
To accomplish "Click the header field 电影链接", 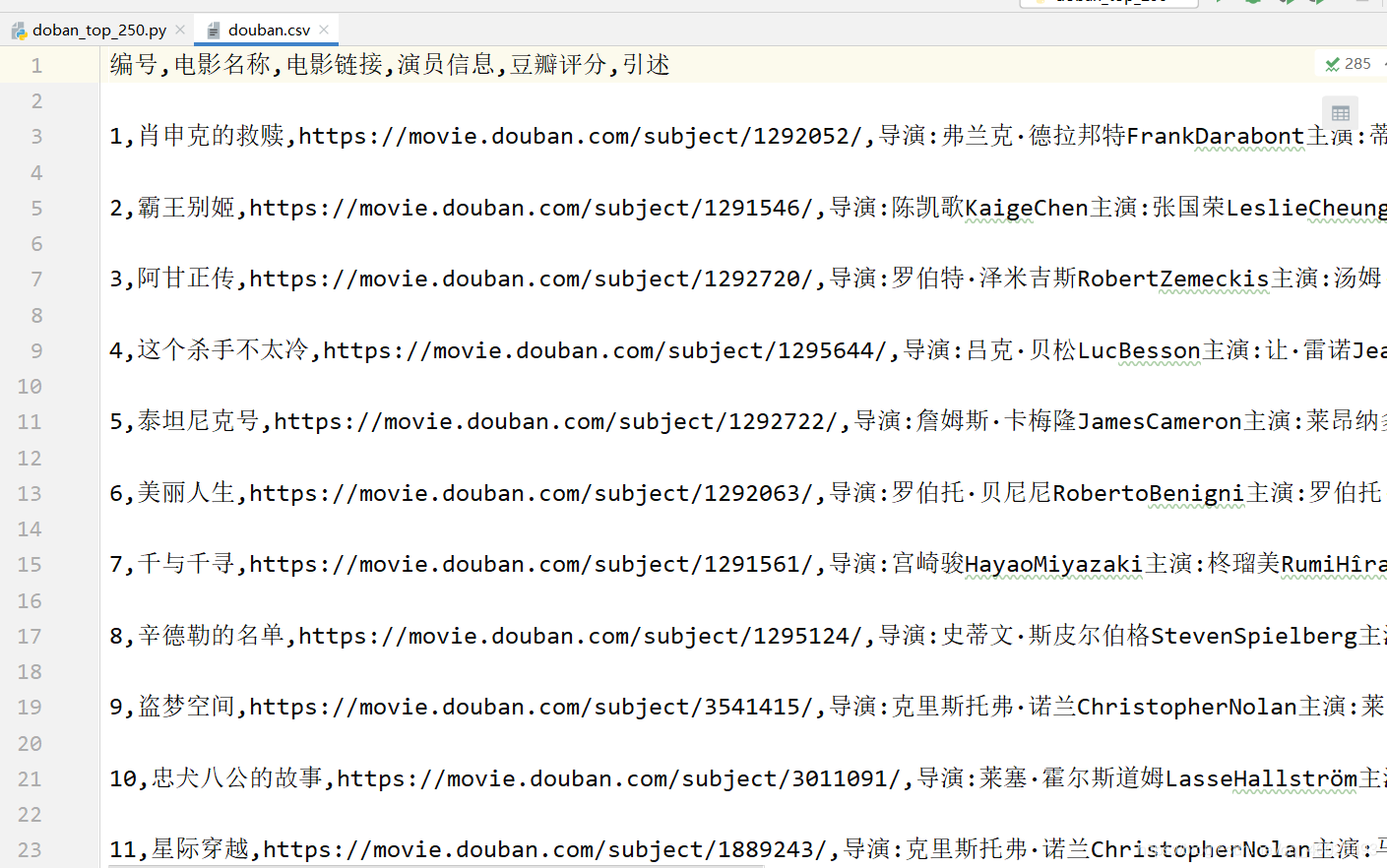I will coord(335,65).
